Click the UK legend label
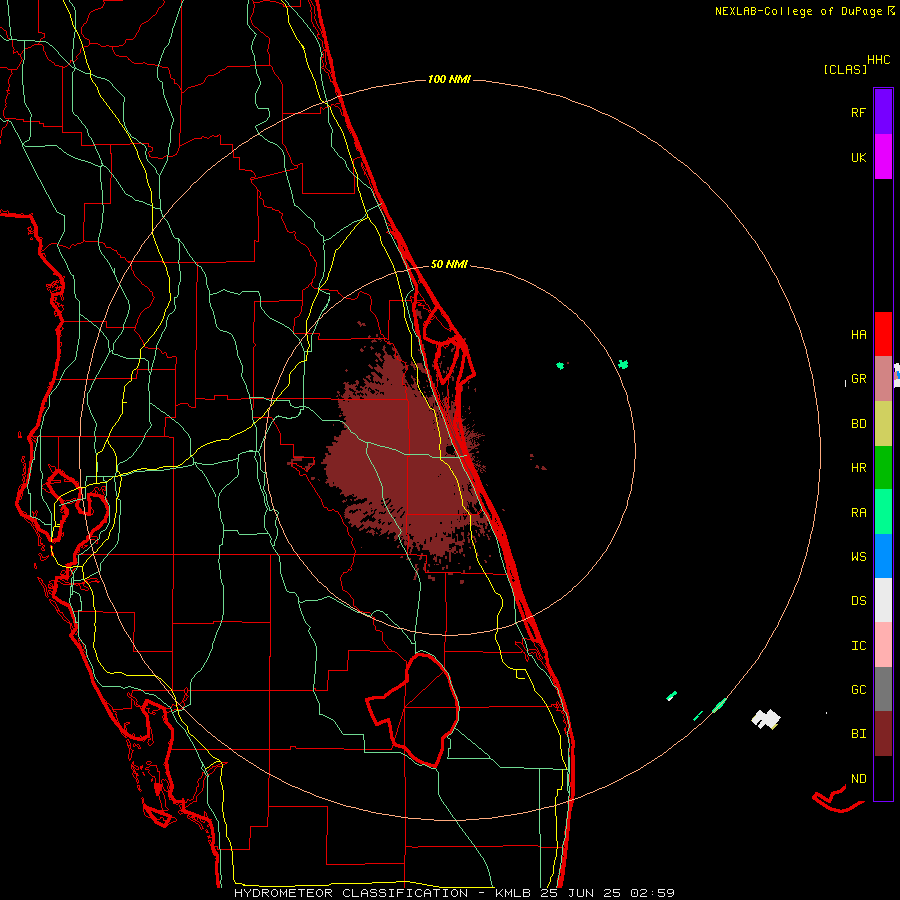 pos(858,157)
